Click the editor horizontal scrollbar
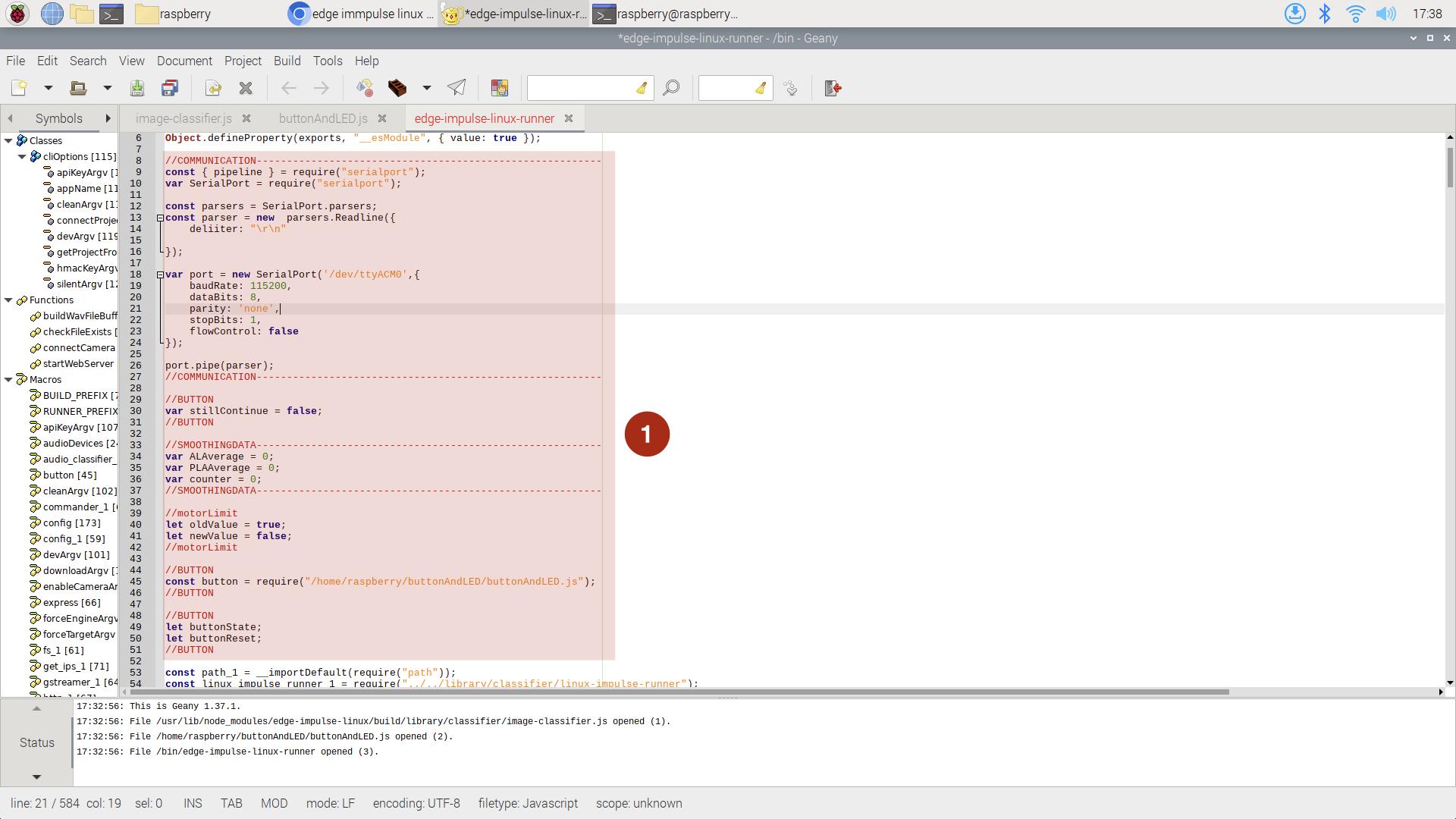 pyautogui.click(x=679, y=692)
